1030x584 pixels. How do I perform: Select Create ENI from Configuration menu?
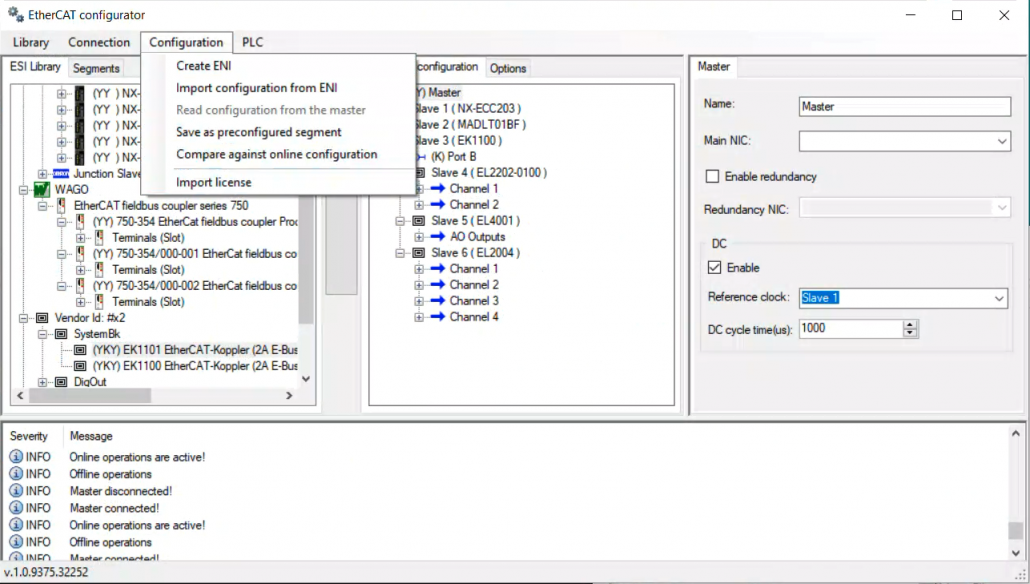204,66
